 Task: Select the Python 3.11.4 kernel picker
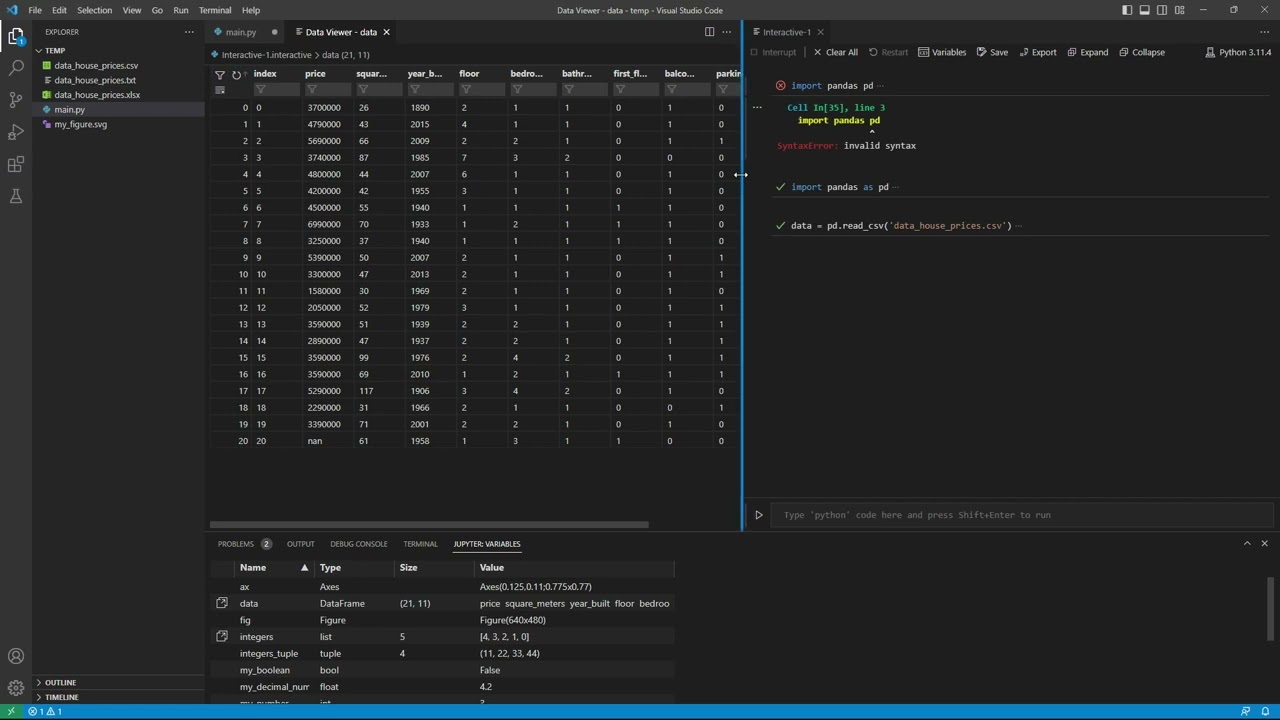pos(1238,52)
